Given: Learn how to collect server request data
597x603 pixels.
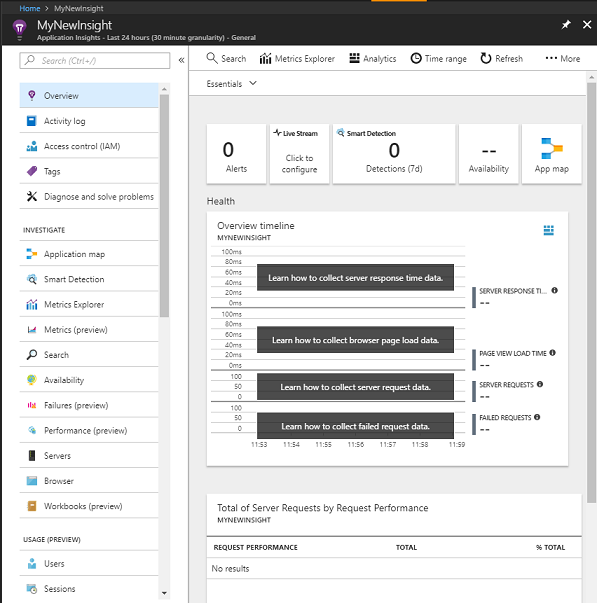Looking at the screenshot, I should coord(355,386).
